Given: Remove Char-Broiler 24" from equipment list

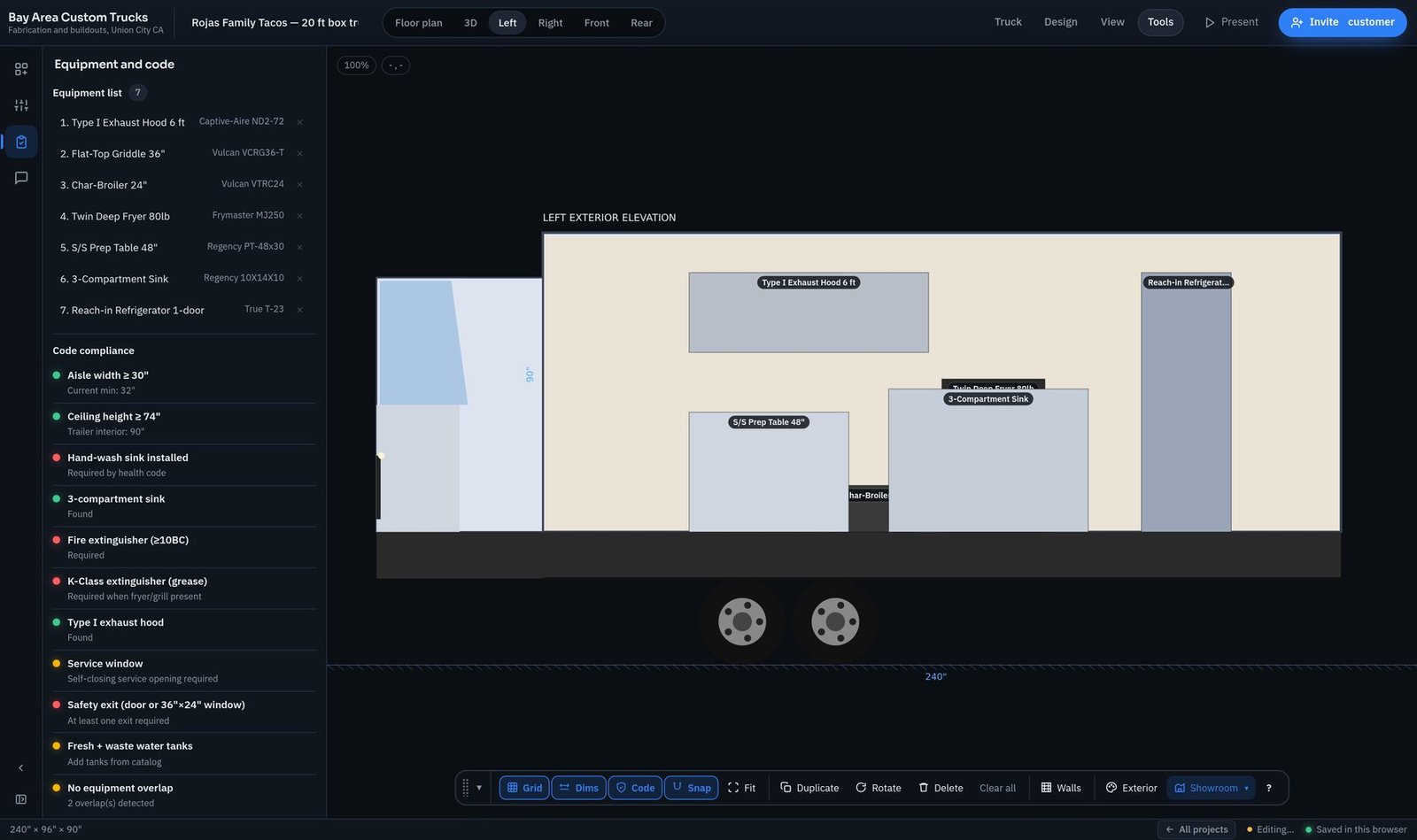Looking at the screenshot, I should pos(300,185).
